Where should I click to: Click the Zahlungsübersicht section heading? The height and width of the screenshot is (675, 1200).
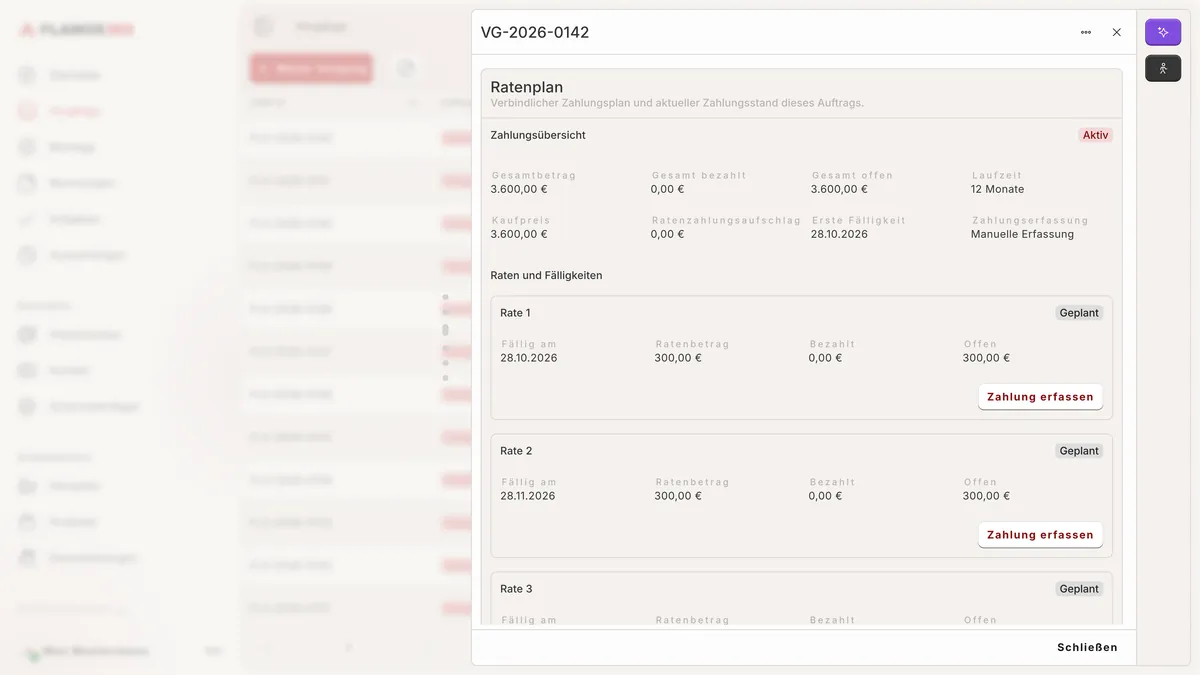(538, 135)
